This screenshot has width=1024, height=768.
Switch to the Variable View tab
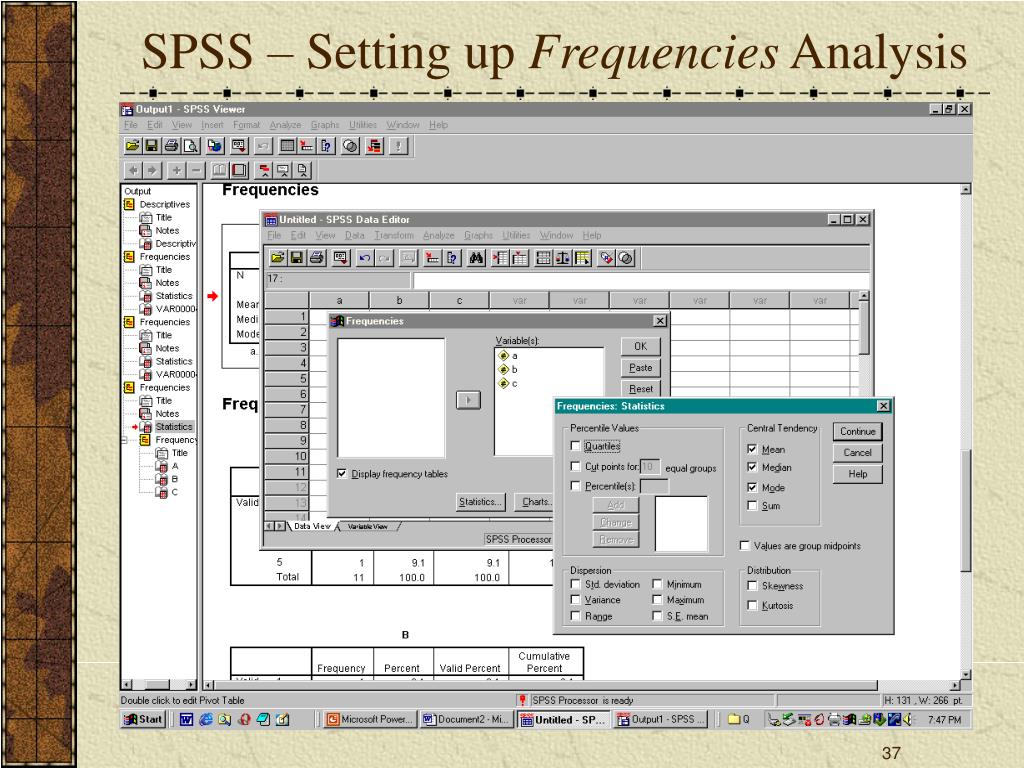tap(368, 526)
